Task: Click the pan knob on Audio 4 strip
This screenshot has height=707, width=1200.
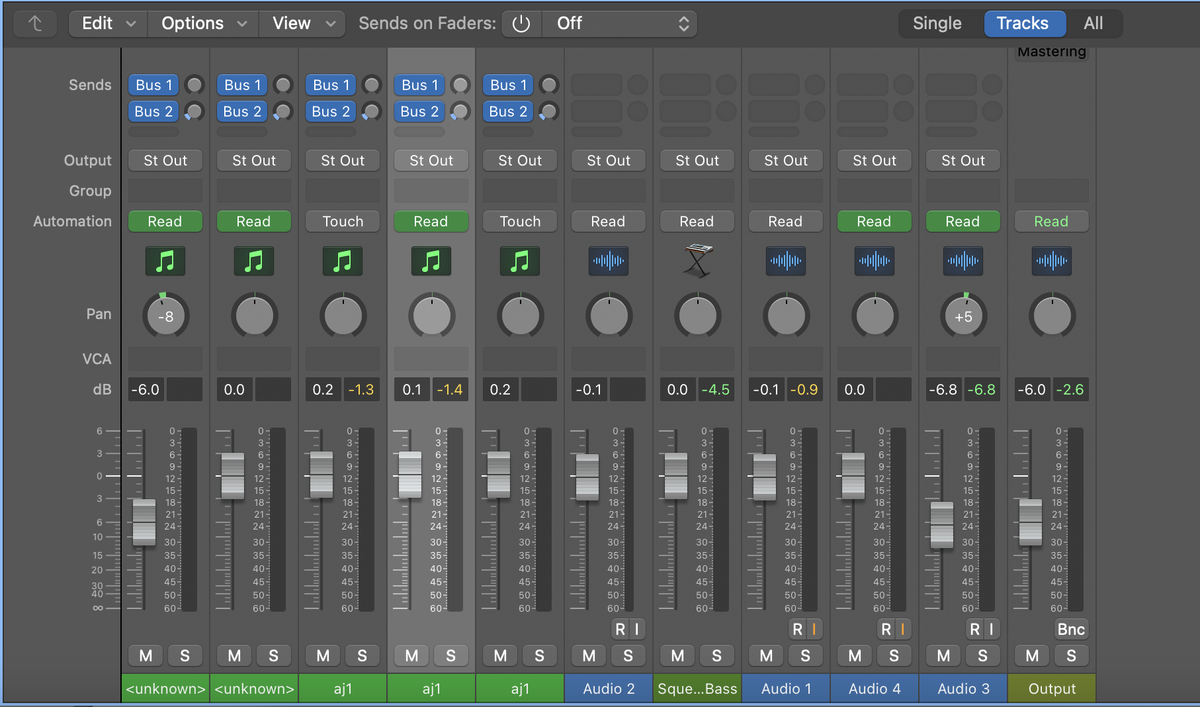Action: (875, 316)
